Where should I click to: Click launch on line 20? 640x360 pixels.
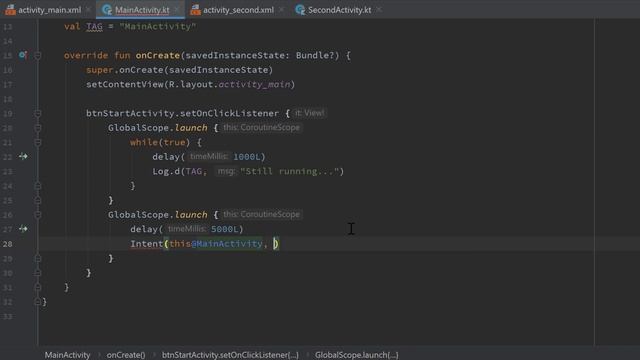click(x=191, y=128)
